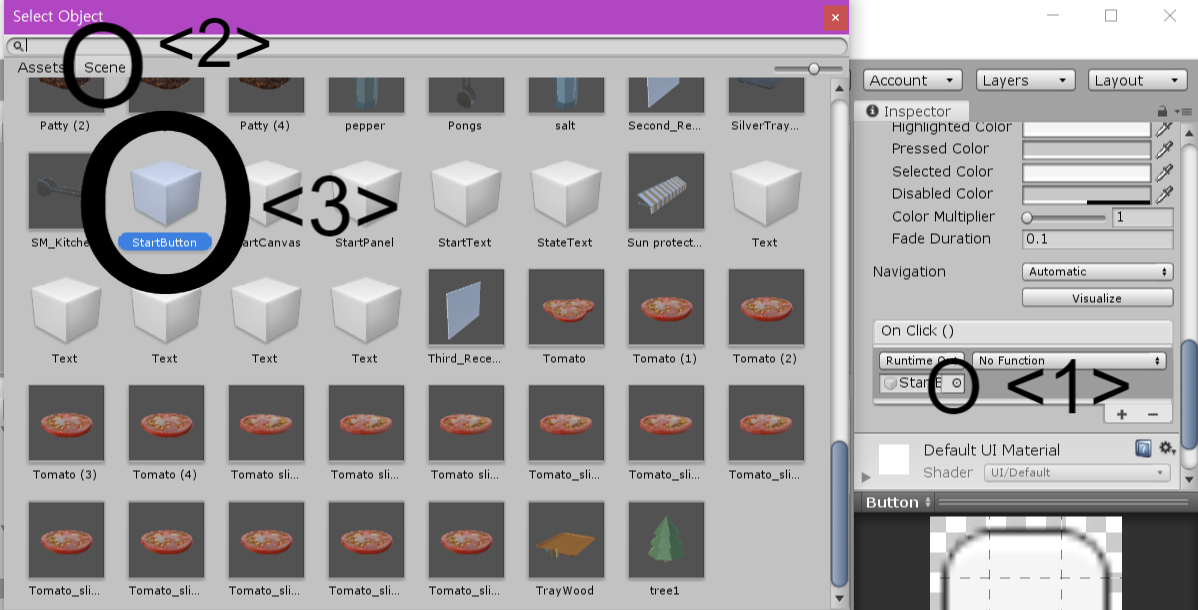Image resolution: width=1198 pixels, height=610 pixels.
Task: Select the Tomato (4) thumbnail
Action: click(x=166, y=423)
